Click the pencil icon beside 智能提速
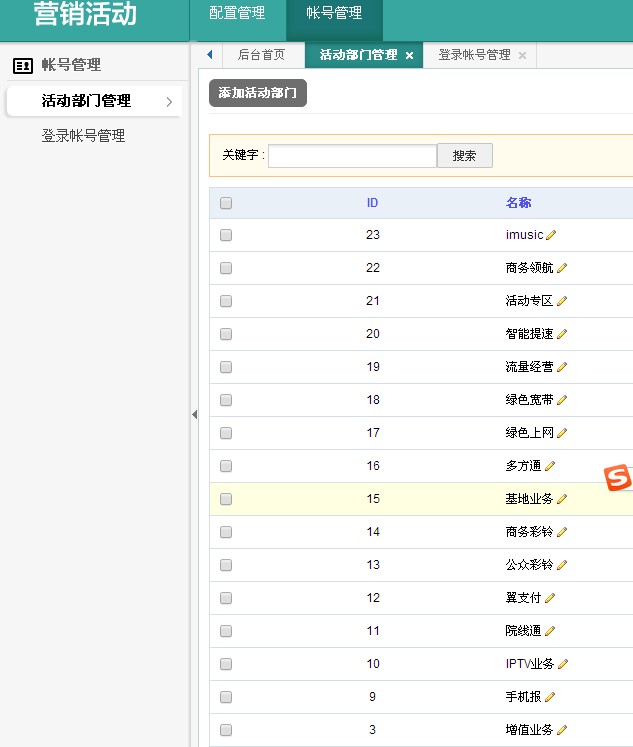633x747 pixels. [x=562, y=334]
